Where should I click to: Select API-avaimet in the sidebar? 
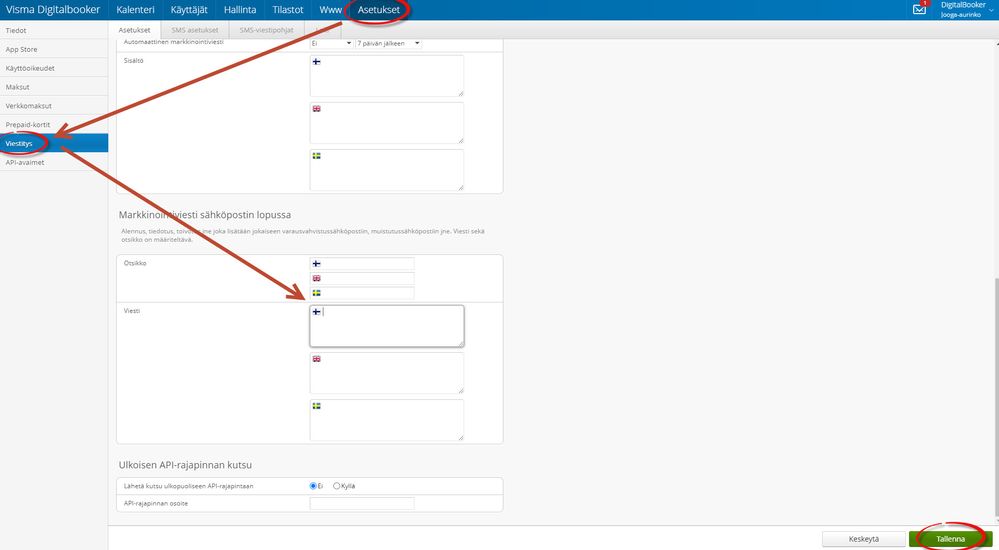[x=54, y=162]
